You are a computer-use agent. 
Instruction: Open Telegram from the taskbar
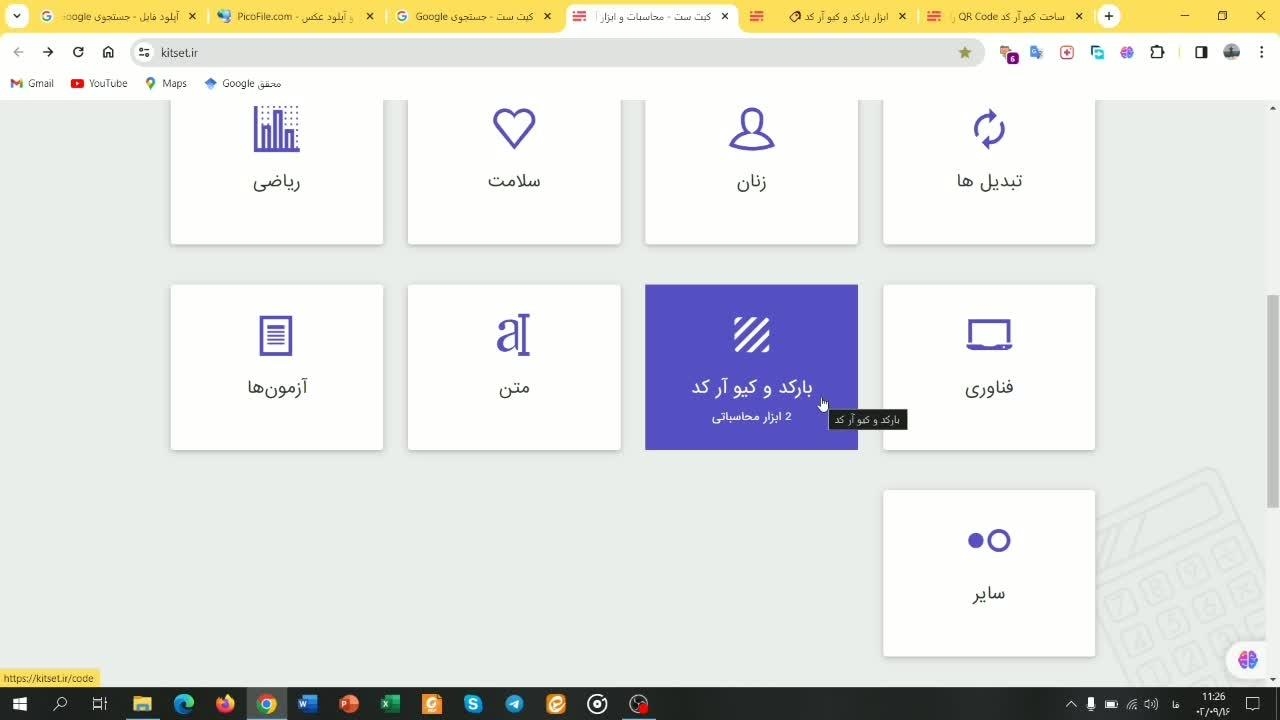(x=514, y=704)
